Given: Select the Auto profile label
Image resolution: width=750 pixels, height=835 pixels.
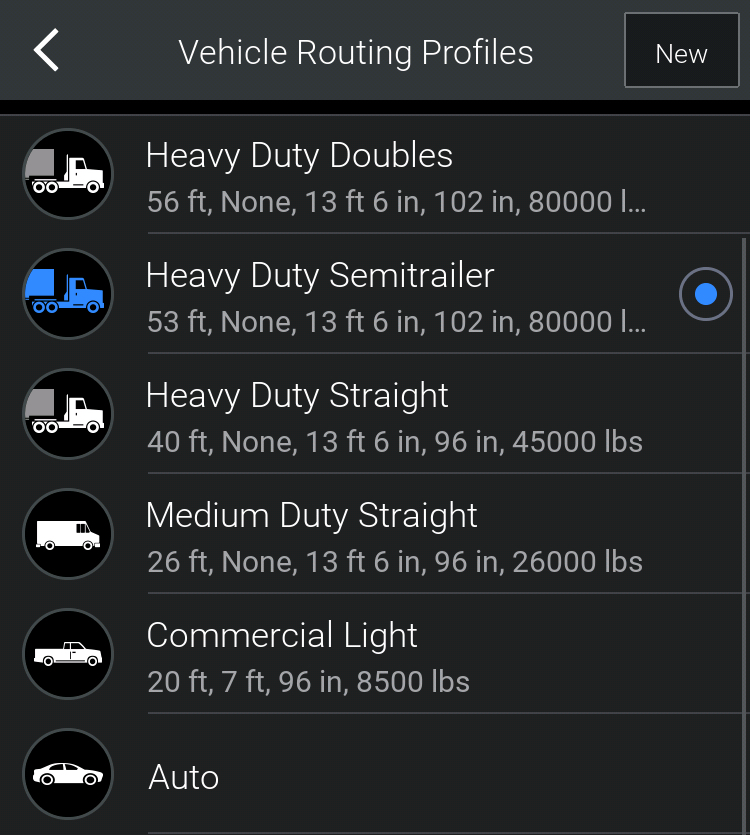Looking at the screenshot, I should (x=184, y=777).
